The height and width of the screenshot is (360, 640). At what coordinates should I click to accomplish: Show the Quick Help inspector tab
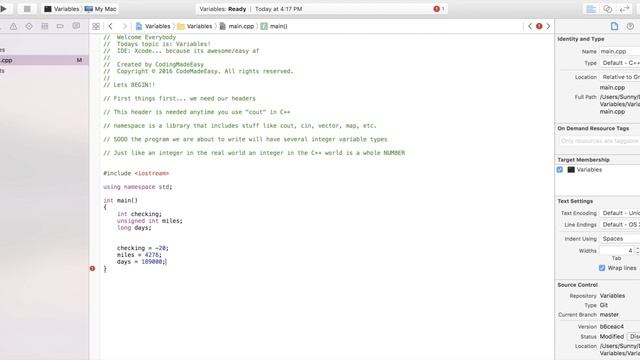(x=630, y=26)
